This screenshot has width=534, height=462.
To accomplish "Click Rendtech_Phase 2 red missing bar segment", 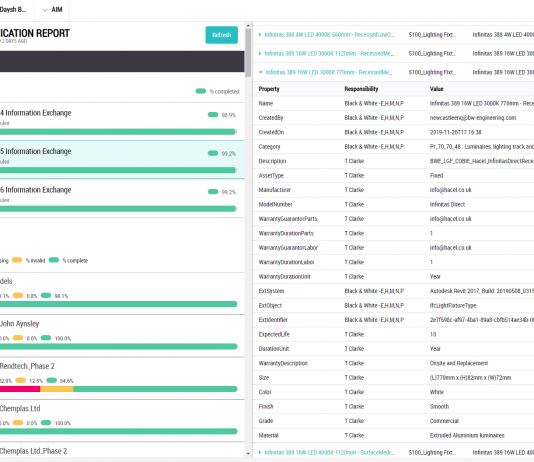I will pos(20,389).
